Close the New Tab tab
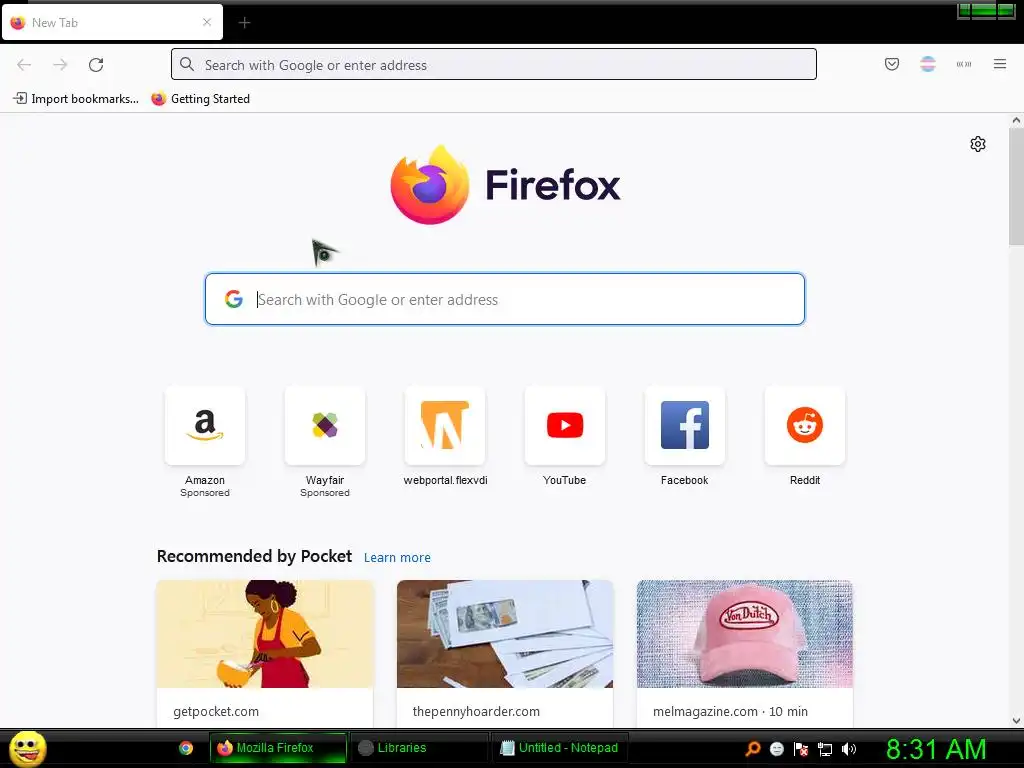Image resolution: width=1024 pixels, height=768 pixels. tap(207, 22)
